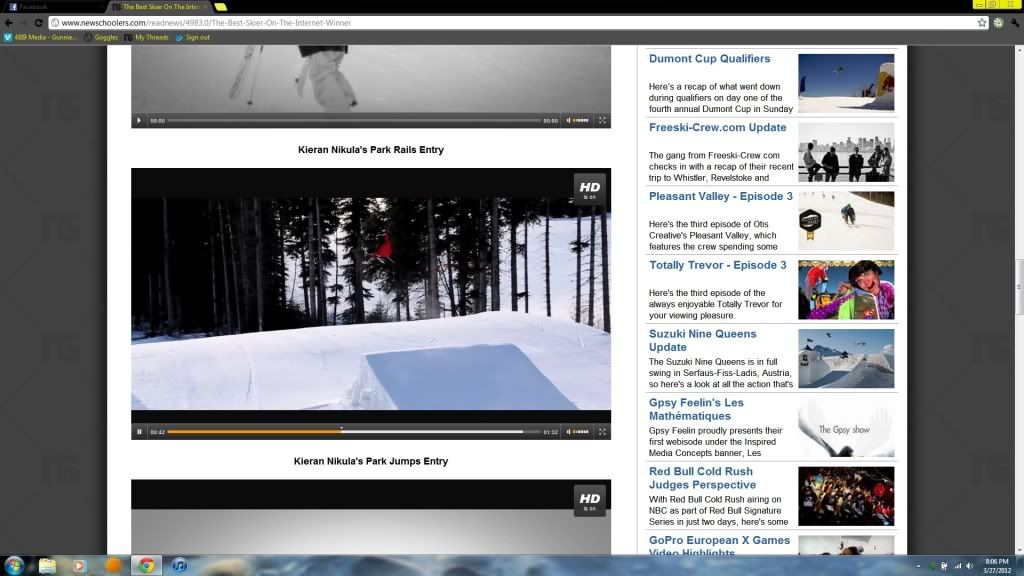
Task: Click the address bar URL field
Action: pos(500,22)
